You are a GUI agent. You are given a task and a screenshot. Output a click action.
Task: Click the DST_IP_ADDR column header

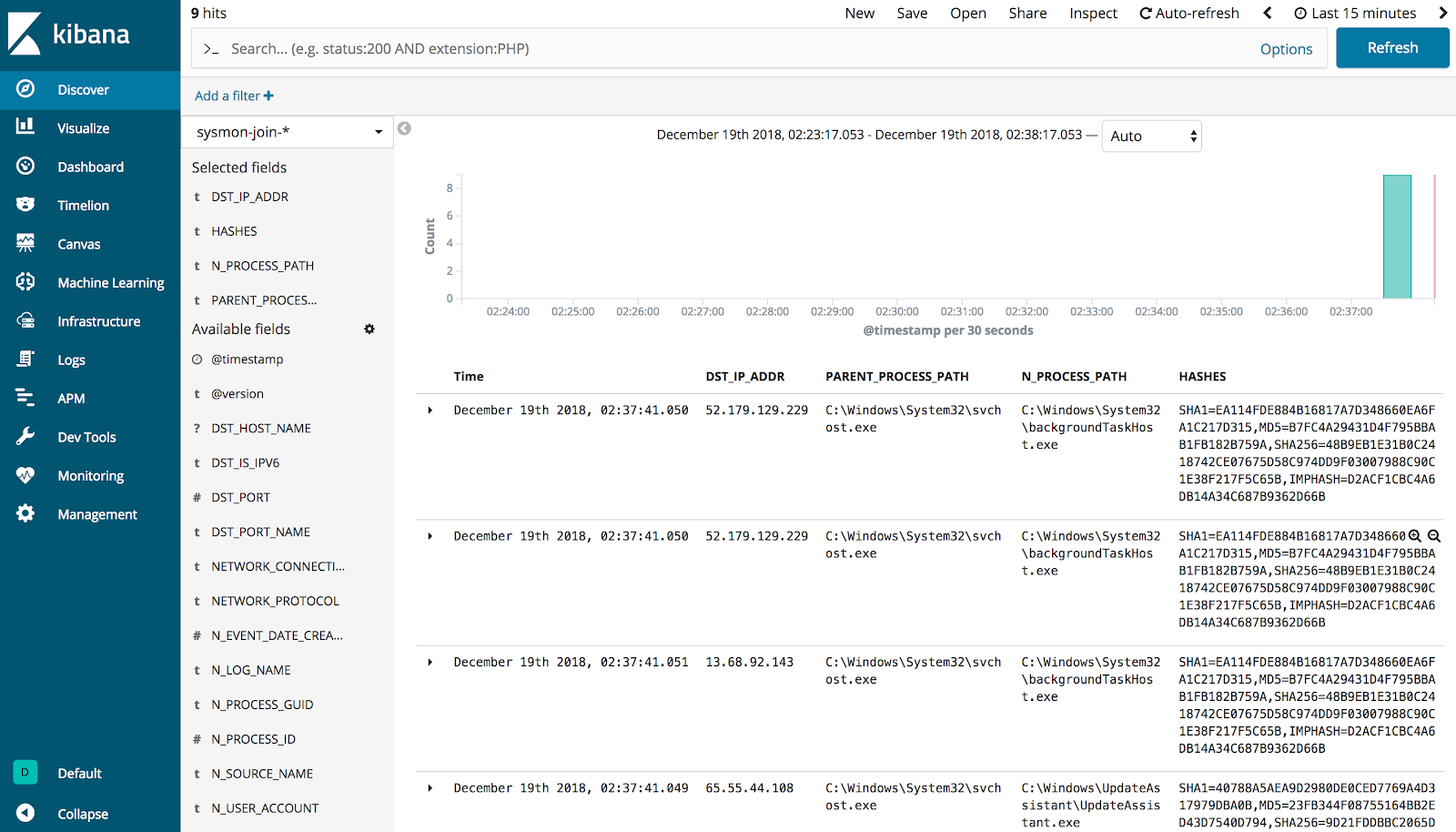click(745, 376)
